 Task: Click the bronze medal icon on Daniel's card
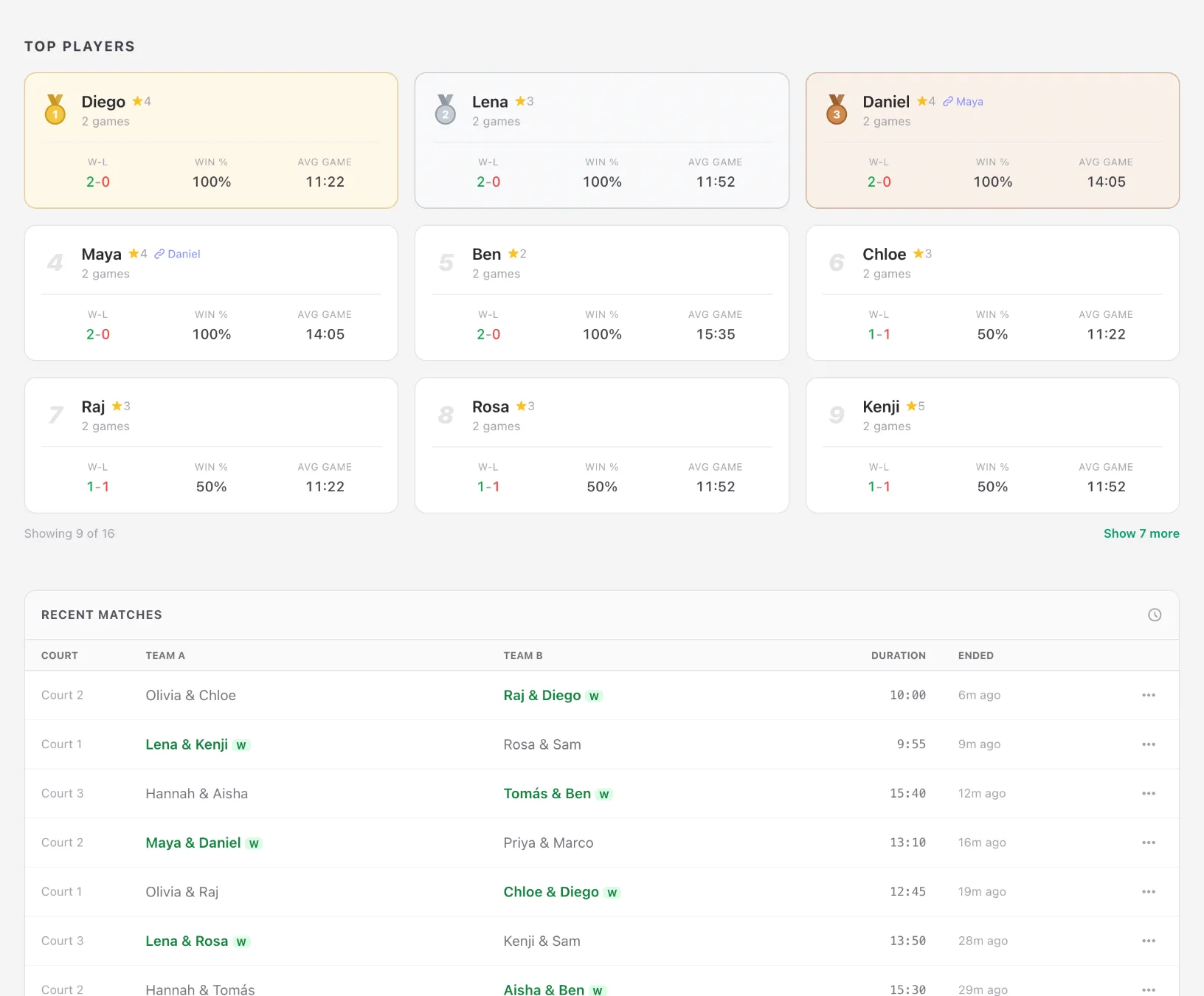pyautogui.click(x=837, y=109)
